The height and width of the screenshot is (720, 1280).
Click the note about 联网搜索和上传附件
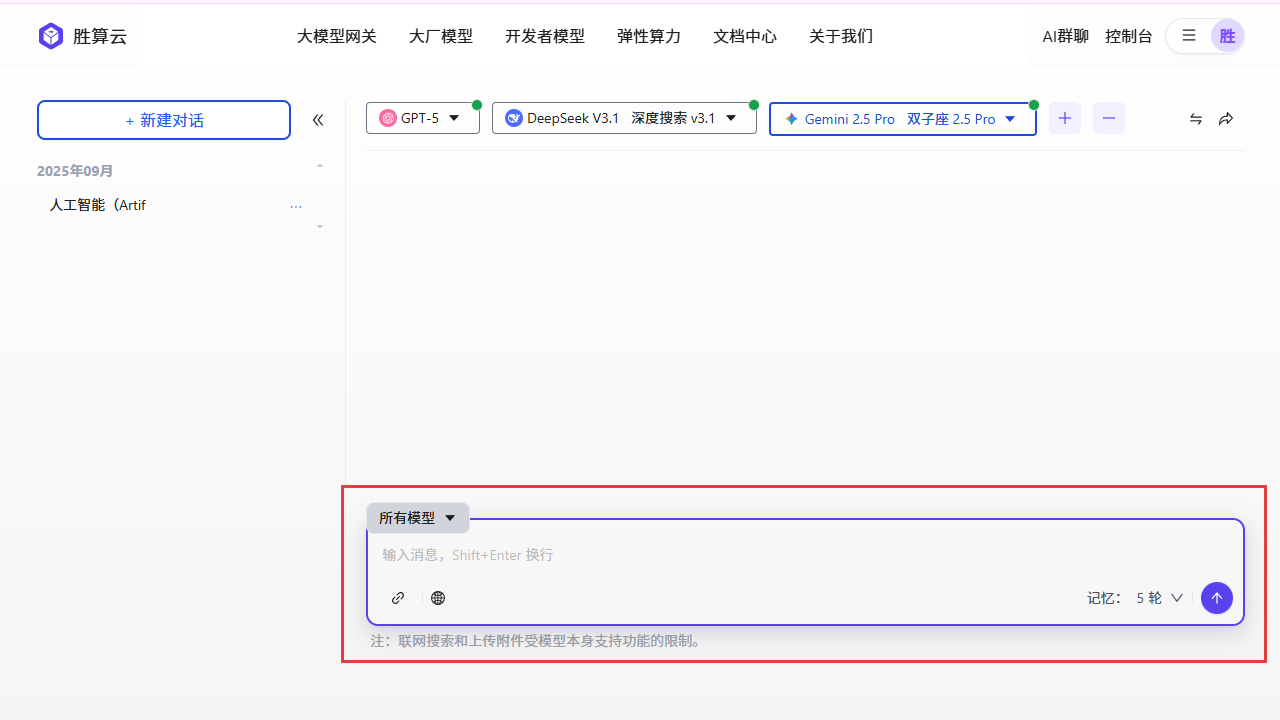pos(538,641)
